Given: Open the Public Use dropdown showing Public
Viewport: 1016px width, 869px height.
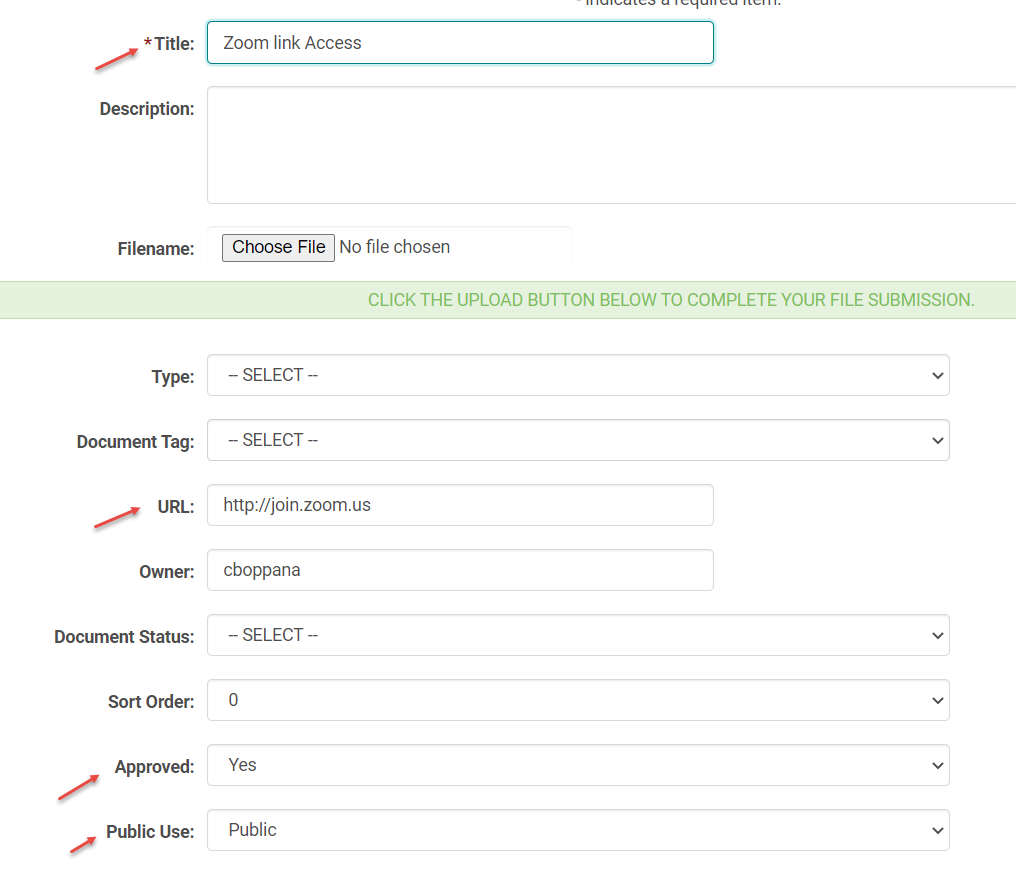Looking at the screenshot, I should click(x=578, y=830).
